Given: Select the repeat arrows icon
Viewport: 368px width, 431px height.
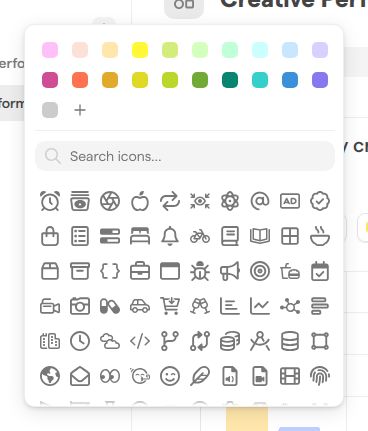Looking at the screenshot, I should click(170, 201).
